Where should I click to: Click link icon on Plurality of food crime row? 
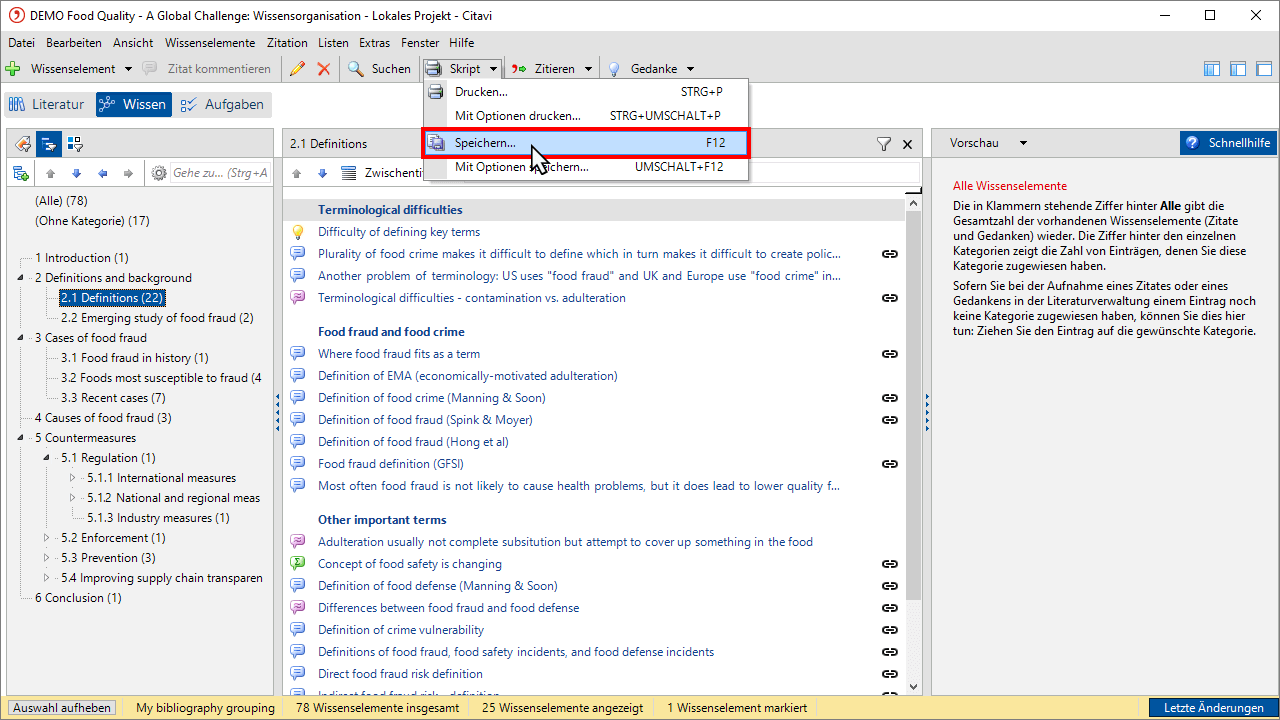pos(889,254)
